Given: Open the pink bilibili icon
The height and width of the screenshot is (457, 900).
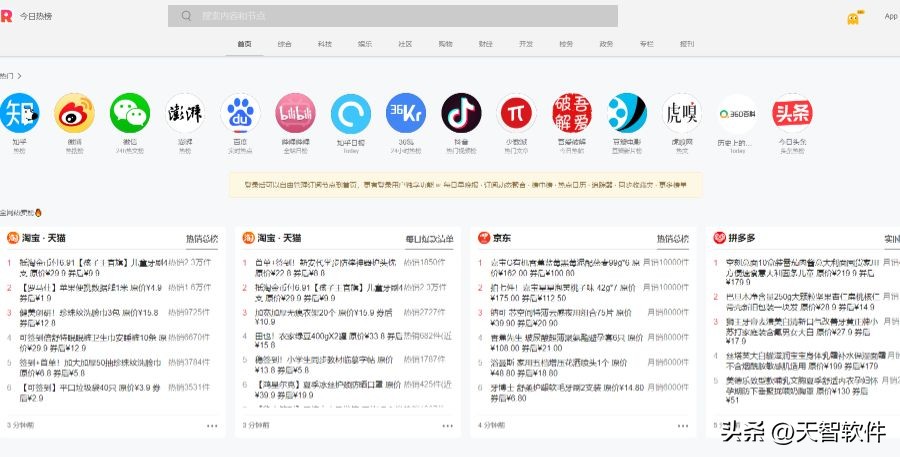Looking at the screenshot, I should pyautogui.click(x=296, y=113).
